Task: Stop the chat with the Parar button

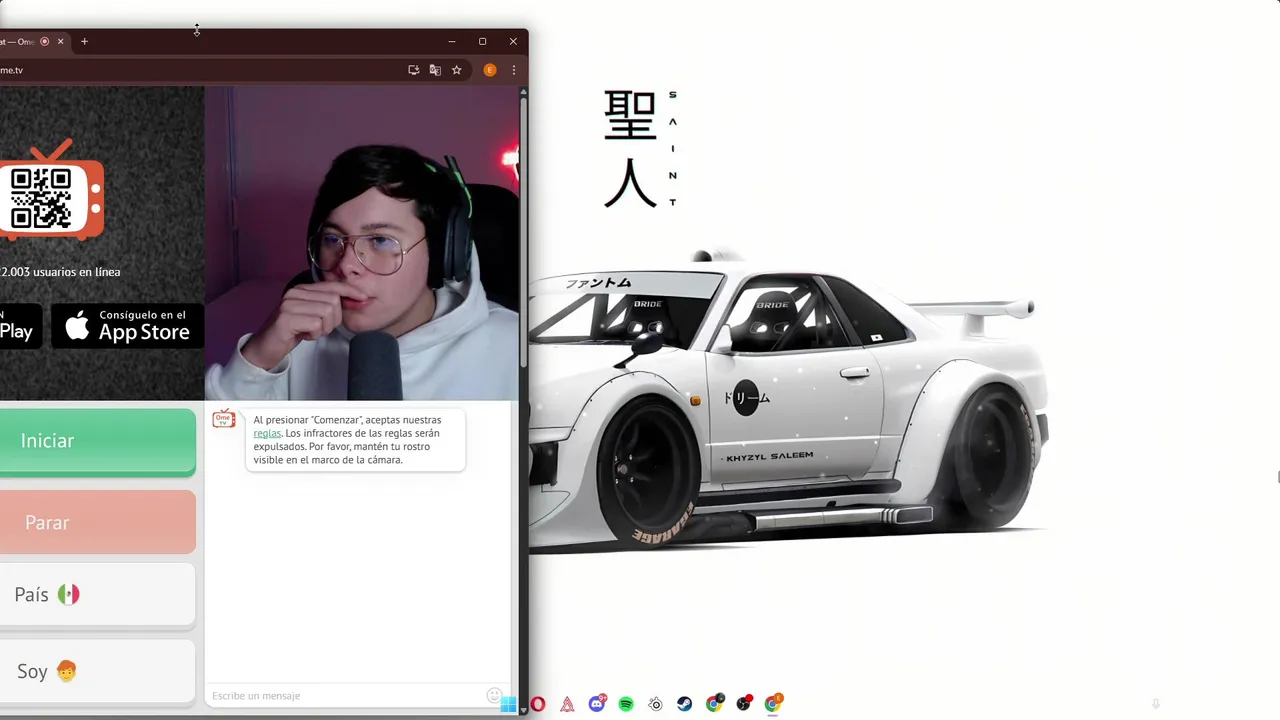Action: [x=97, y=522]
